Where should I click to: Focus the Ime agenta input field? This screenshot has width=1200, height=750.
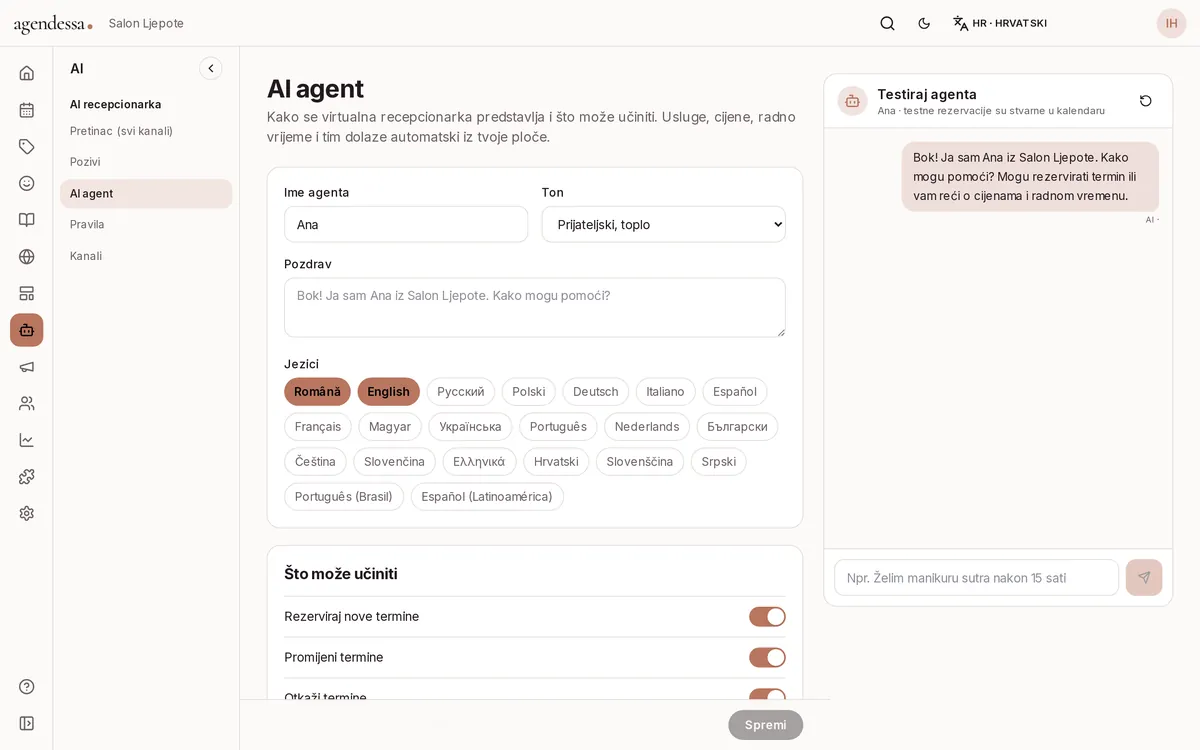[x=406, y=224]
